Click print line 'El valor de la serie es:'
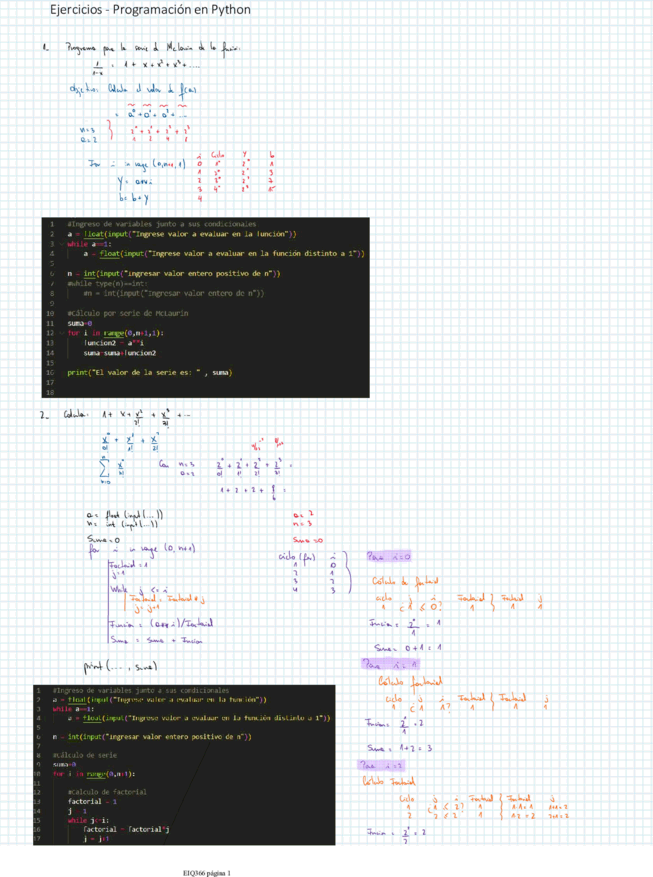Viewport: 653px width, 877px height. click(x=149, y=373)
